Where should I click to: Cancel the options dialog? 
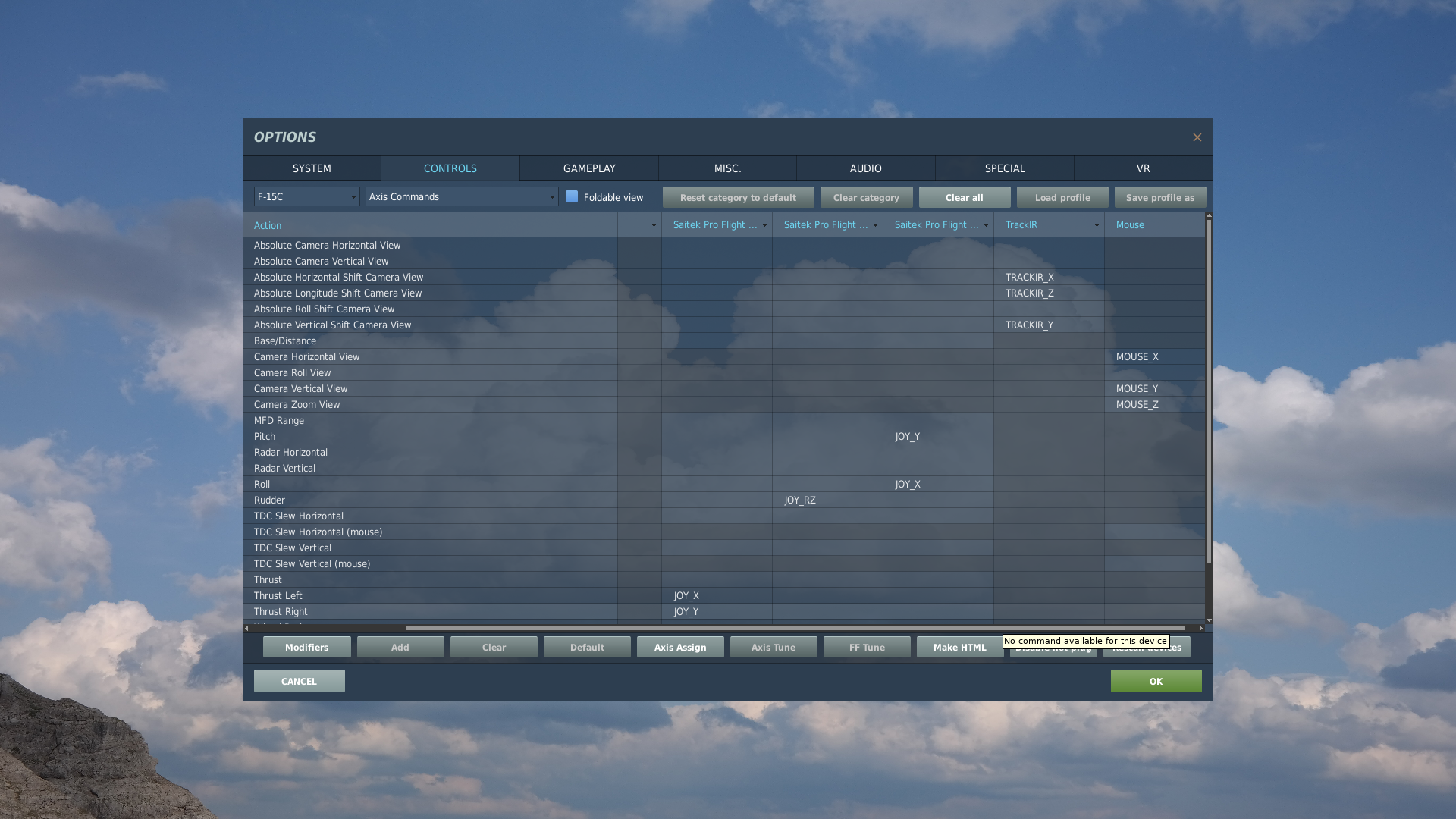[x=300, y=681]
